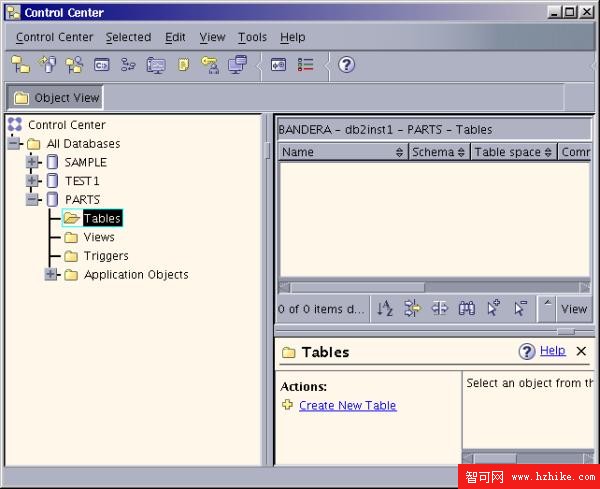600x489 pixels.
Task: Expand the SAMPLE database node
Action: pos(33,162)
